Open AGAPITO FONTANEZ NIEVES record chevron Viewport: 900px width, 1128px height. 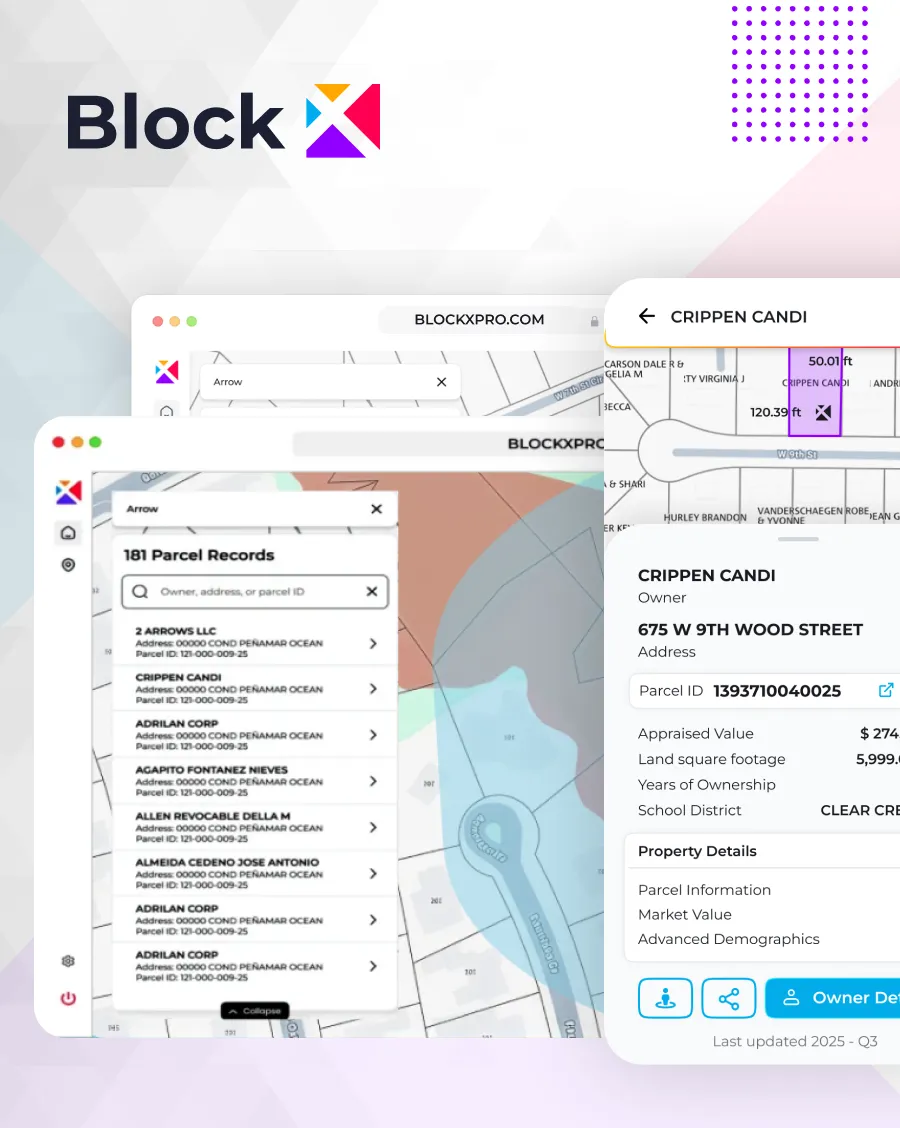[373, 781]
